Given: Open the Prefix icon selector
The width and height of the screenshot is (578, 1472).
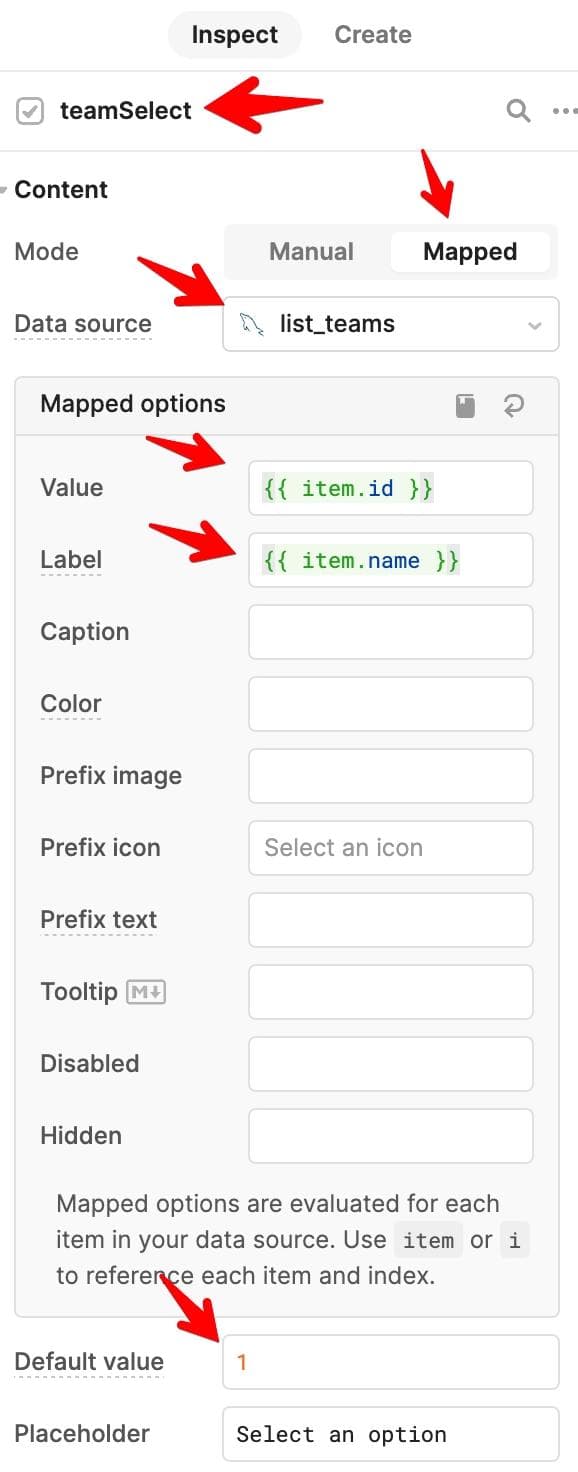Looking at the screenshot, I should click(390, 847).
